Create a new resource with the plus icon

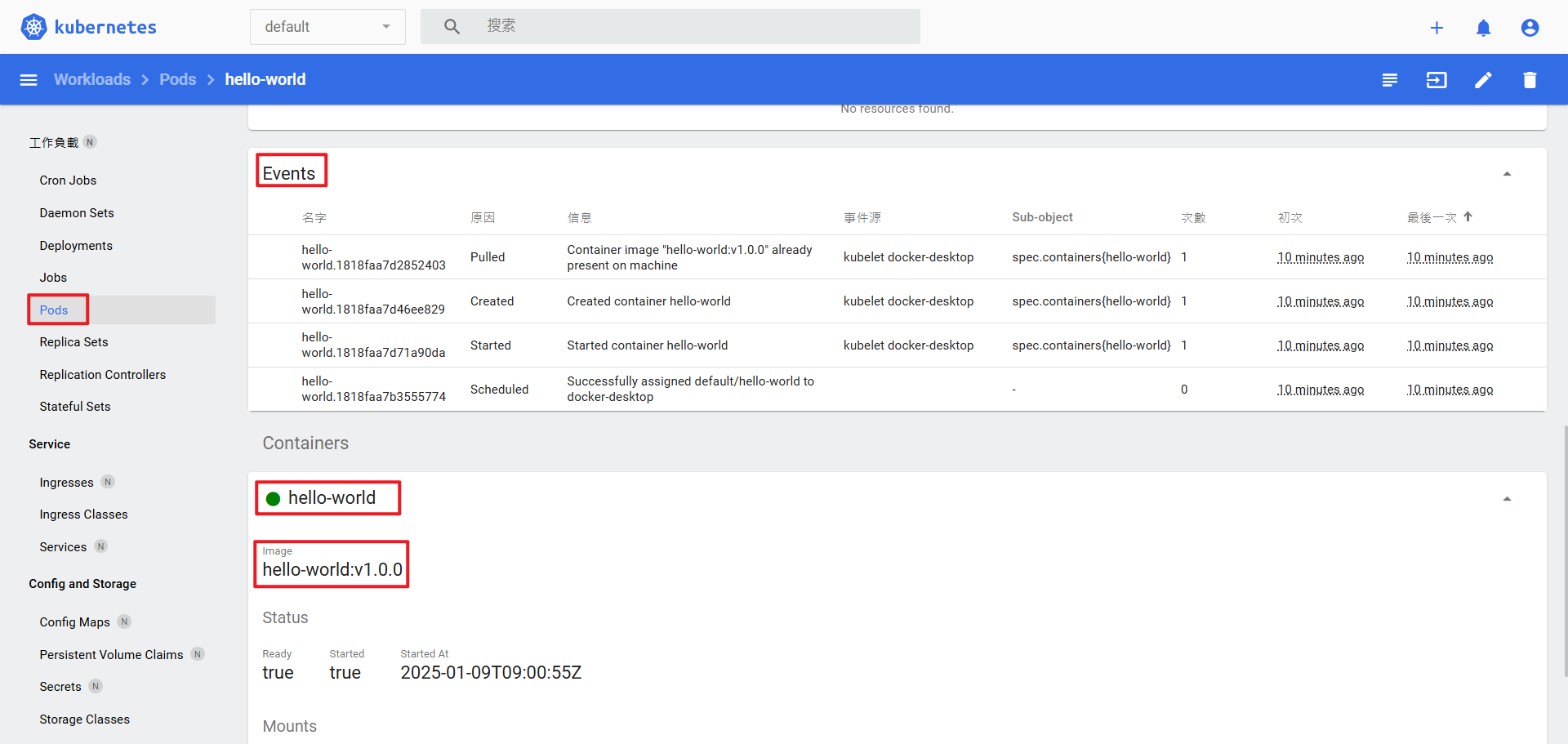1437,27
